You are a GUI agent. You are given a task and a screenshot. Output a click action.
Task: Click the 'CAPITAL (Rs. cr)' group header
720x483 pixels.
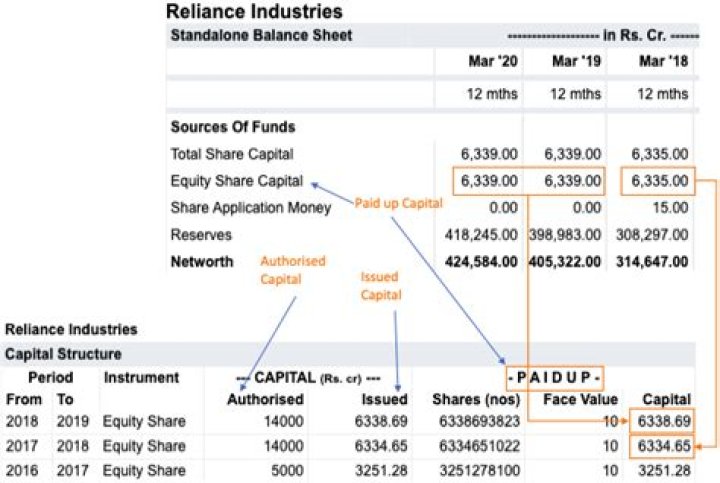(308, 378)
